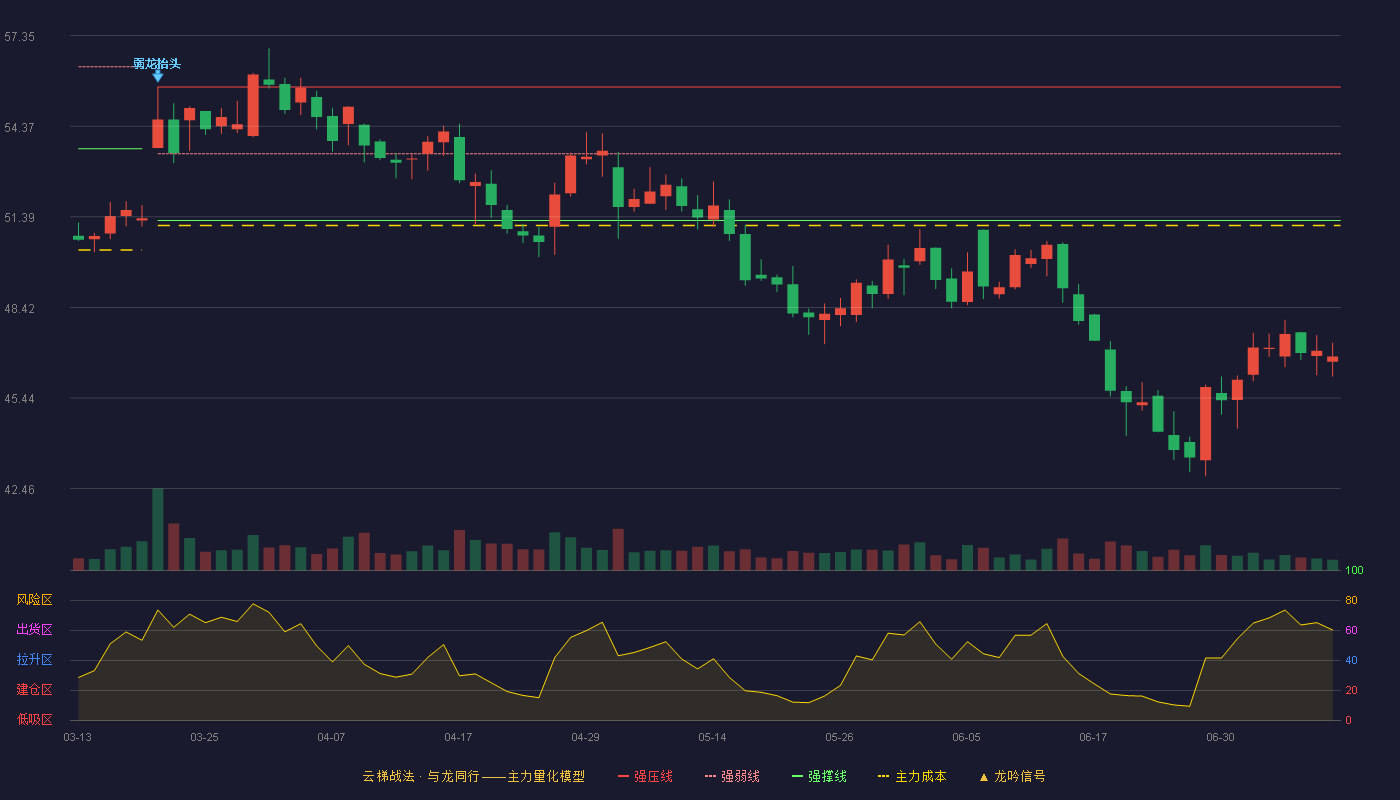Screen dimensions: 1400x800
Task: Click the 龙吟信号 yellow triangle icon
Action: click(983, 777)
